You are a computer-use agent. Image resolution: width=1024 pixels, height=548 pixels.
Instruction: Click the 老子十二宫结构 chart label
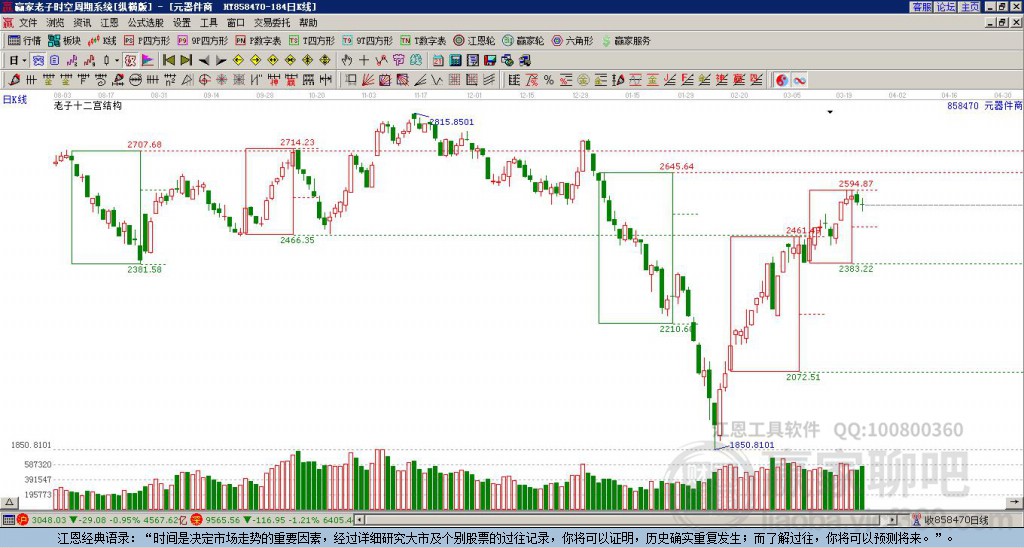click(x=88, y=105)
